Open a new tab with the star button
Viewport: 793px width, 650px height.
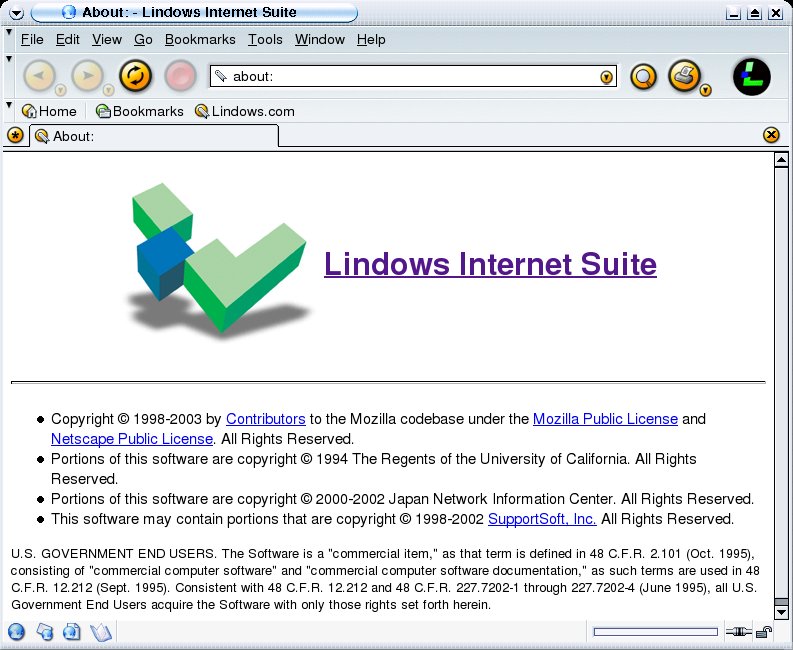pyautogui.click(x=16, y=136)
